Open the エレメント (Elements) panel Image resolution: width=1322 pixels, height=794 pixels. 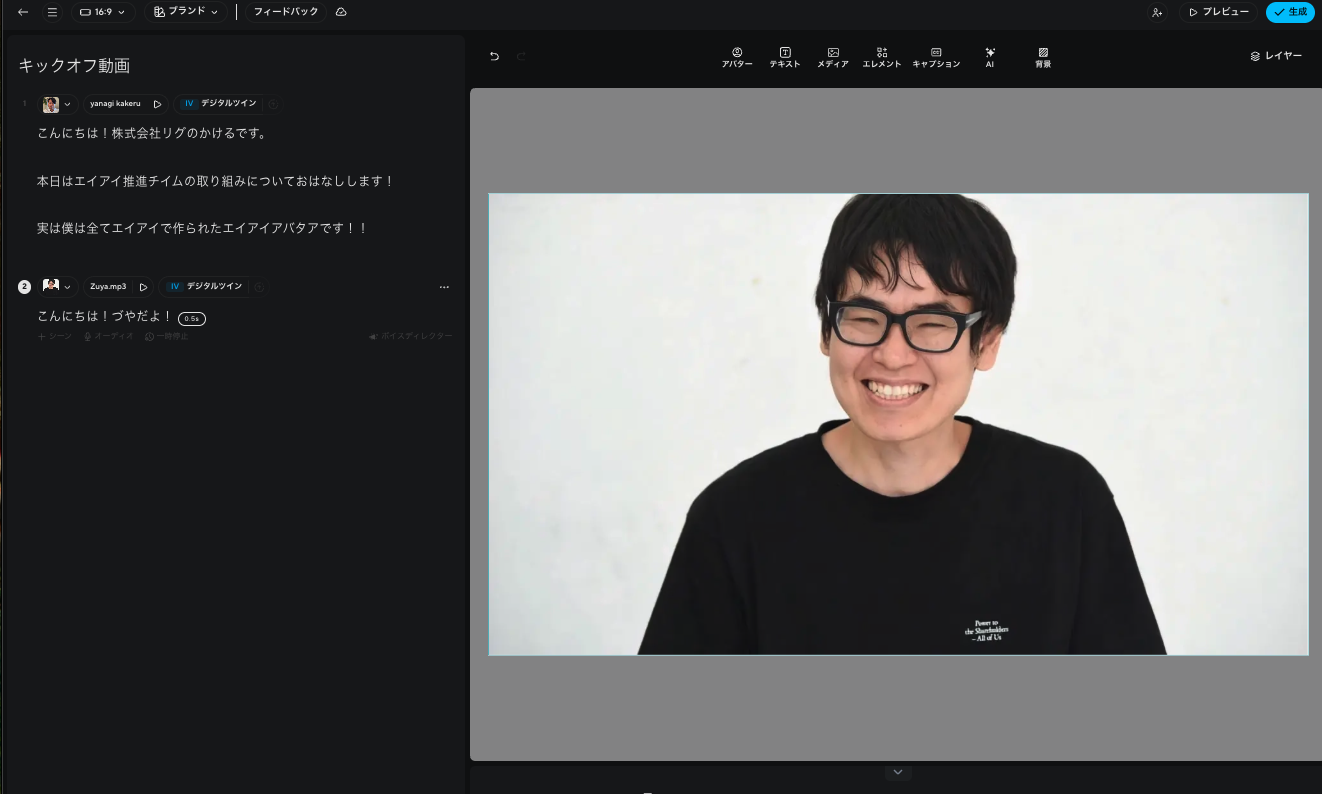coord(882,57)
